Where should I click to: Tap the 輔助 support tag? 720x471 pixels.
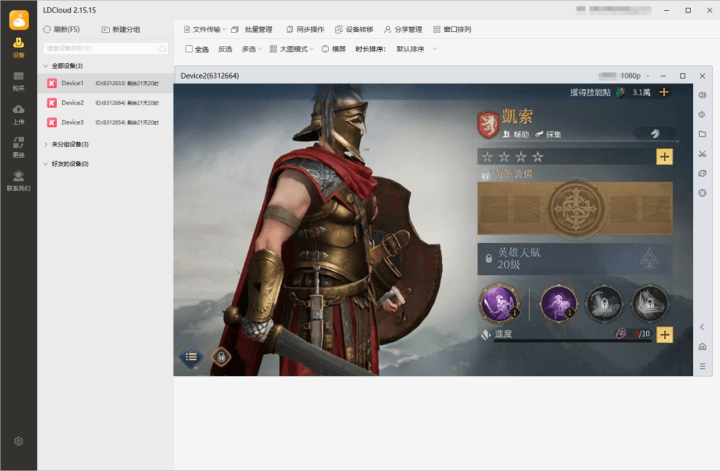pos(515,134)
